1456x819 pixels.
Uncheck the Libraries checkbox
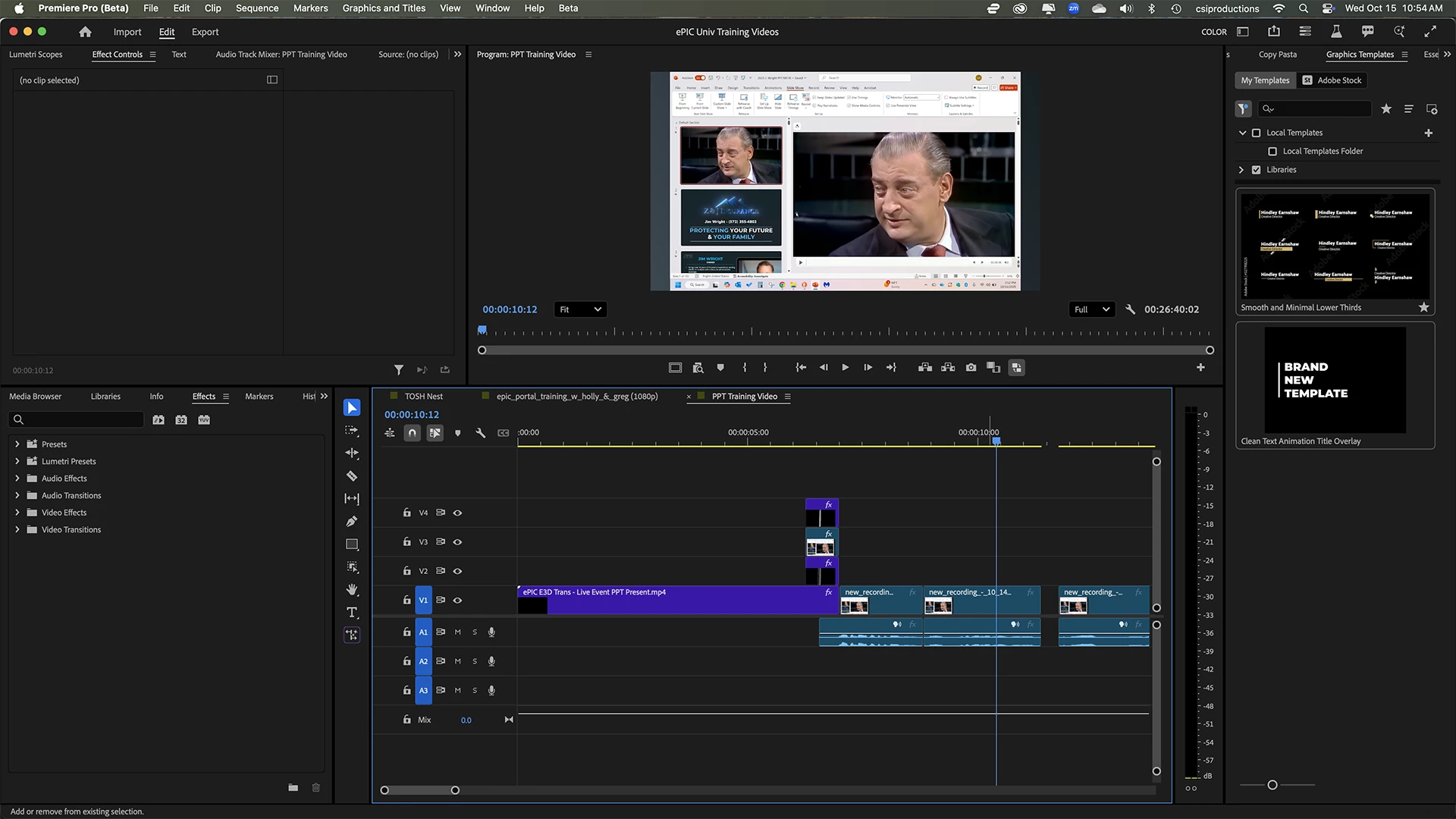coord(1256,170)
